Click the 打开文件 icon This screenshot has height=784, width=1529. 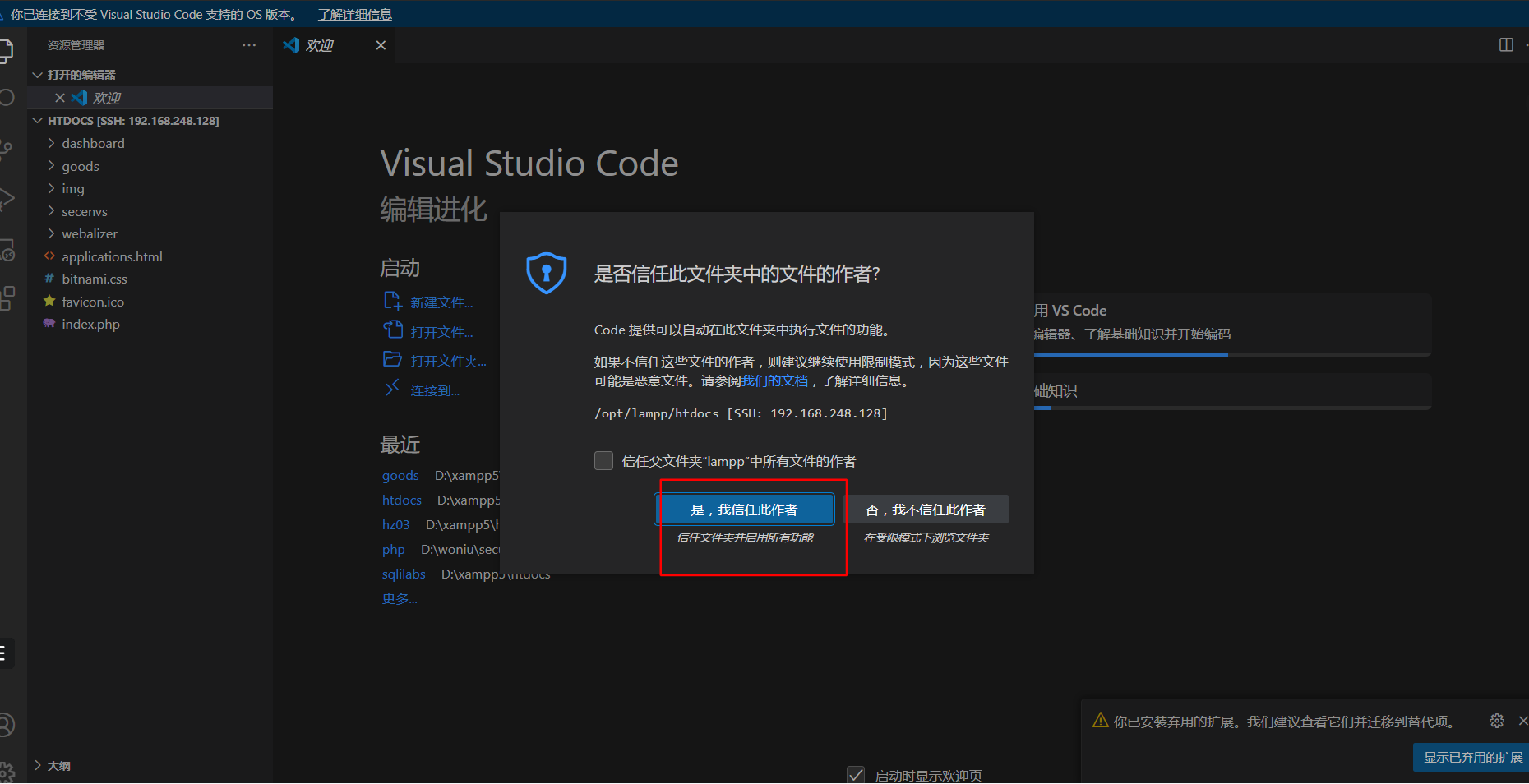(x=392, y=330)
